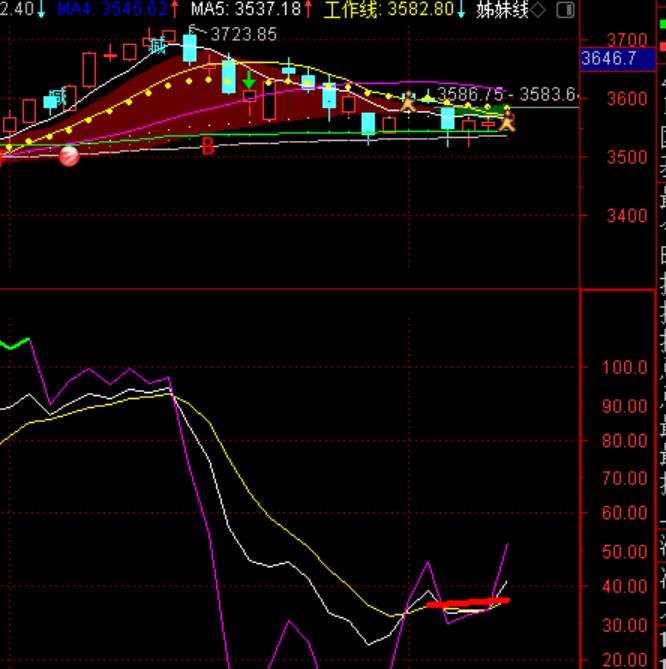Click the 50.00 indicator axis label

(624, 552)
